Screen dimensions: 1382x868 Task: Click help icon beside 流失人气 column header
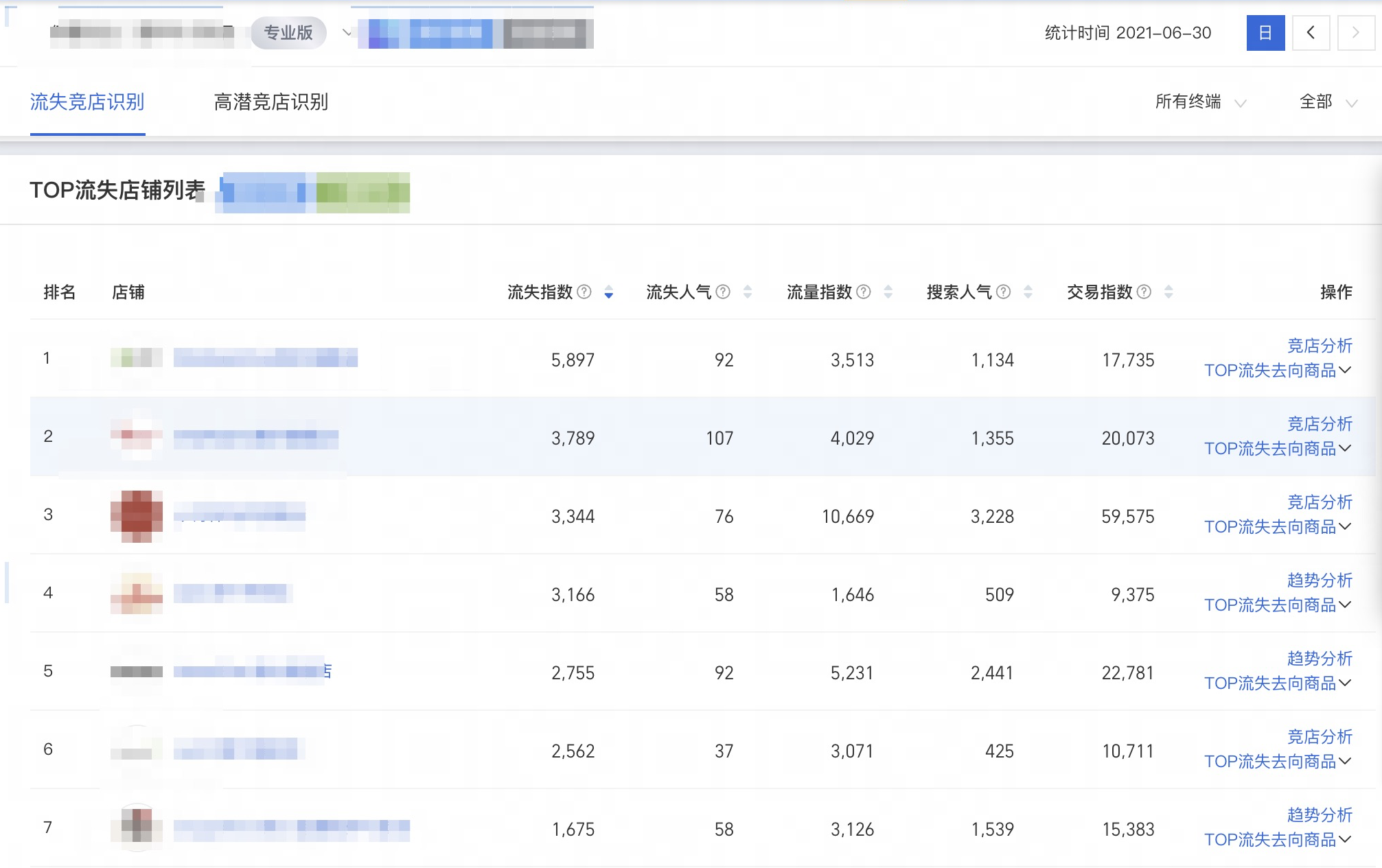722,292
